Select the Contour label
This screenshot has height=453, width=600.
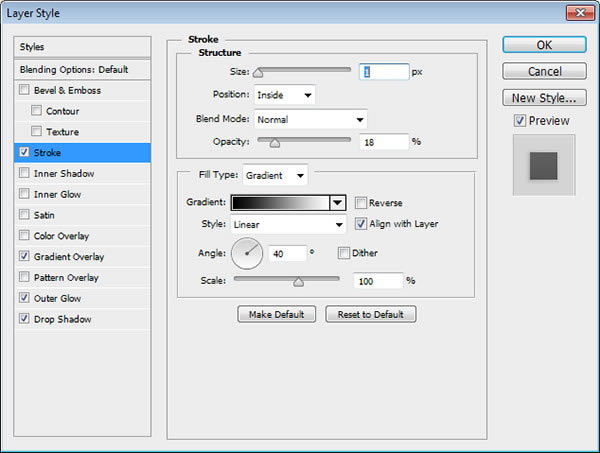coord(62,111)
